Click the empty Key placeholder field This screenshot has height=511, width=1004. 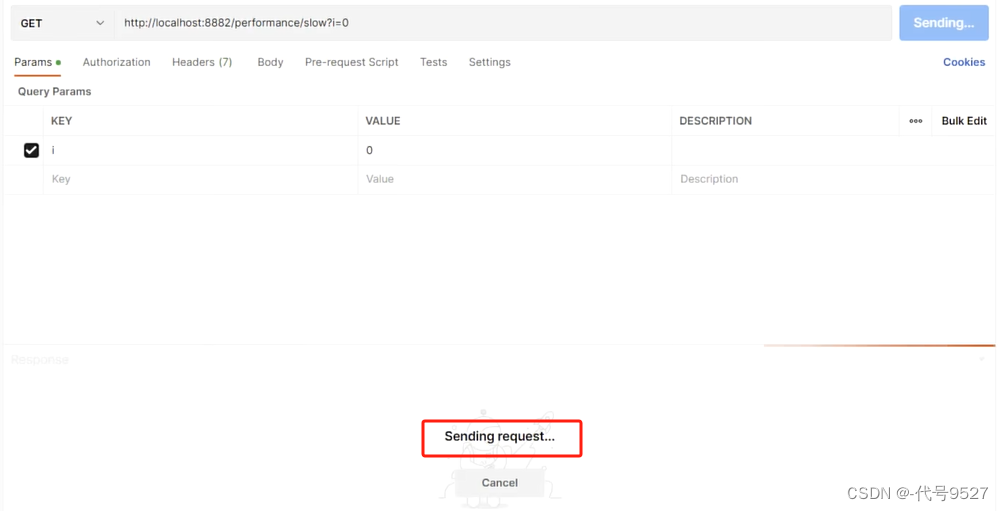click(x=200, y=179)
